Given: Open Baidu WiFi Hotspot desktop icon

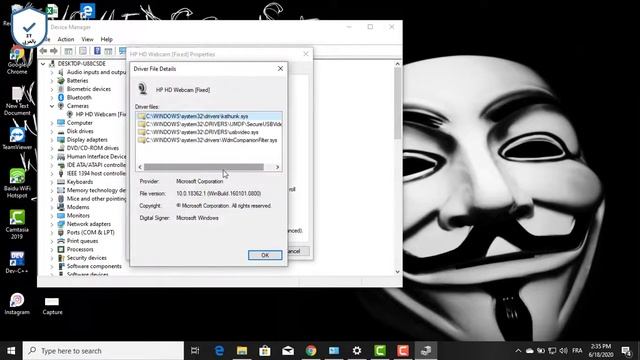Looking at the screenshot, I should pos(17,184).
